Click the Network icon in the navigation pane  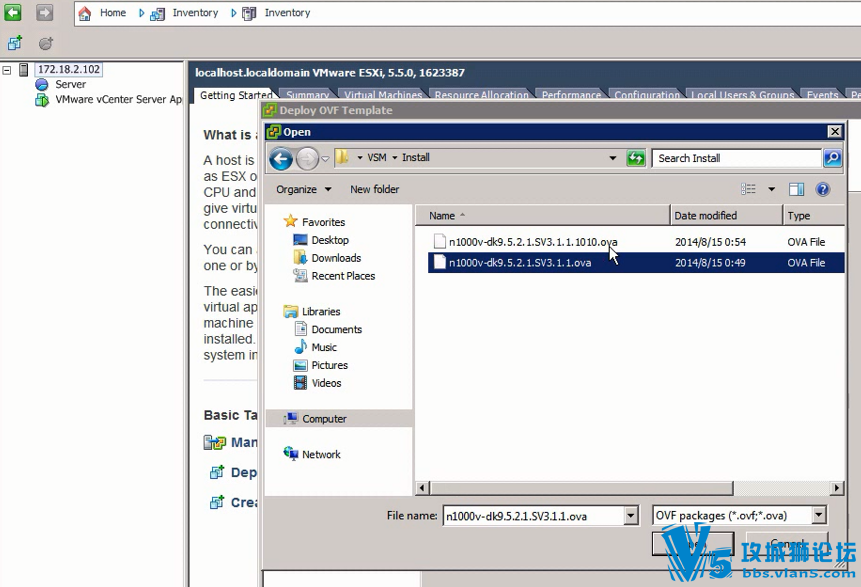click(x=290, y=454)
